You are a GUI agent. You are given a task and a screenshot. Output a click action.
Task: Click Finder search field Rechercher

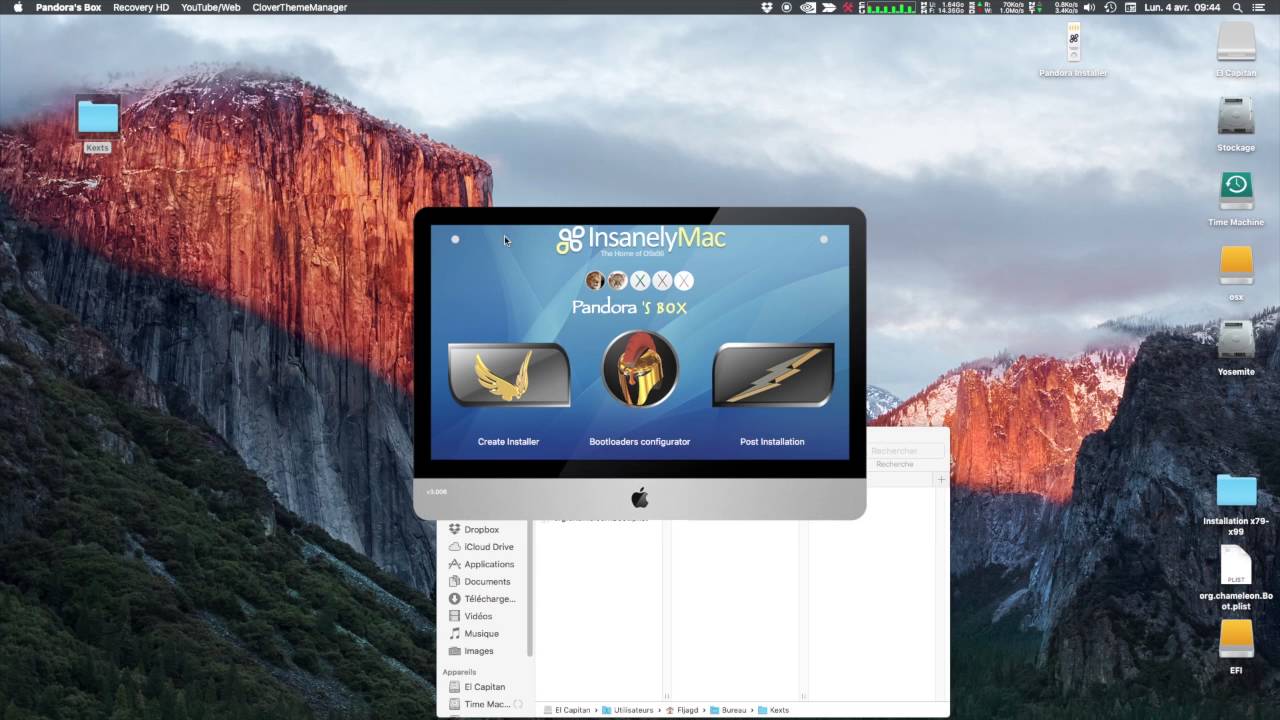(907, 451)
